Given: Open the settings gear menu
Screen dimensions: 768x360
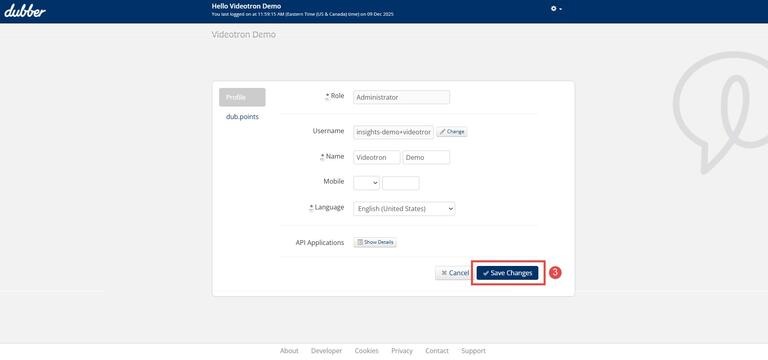Looking at the screenshot, I should pyautogui.click(x=556, y=9).
